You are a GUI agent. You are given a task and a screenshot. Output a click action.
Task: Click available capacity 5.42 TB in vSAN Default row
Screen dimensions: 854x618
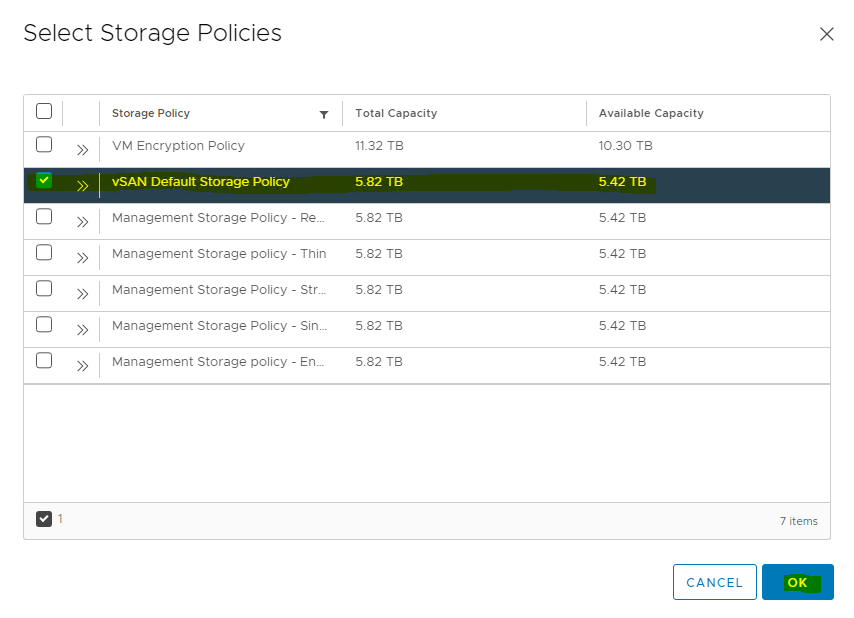(x=623, y=182)
